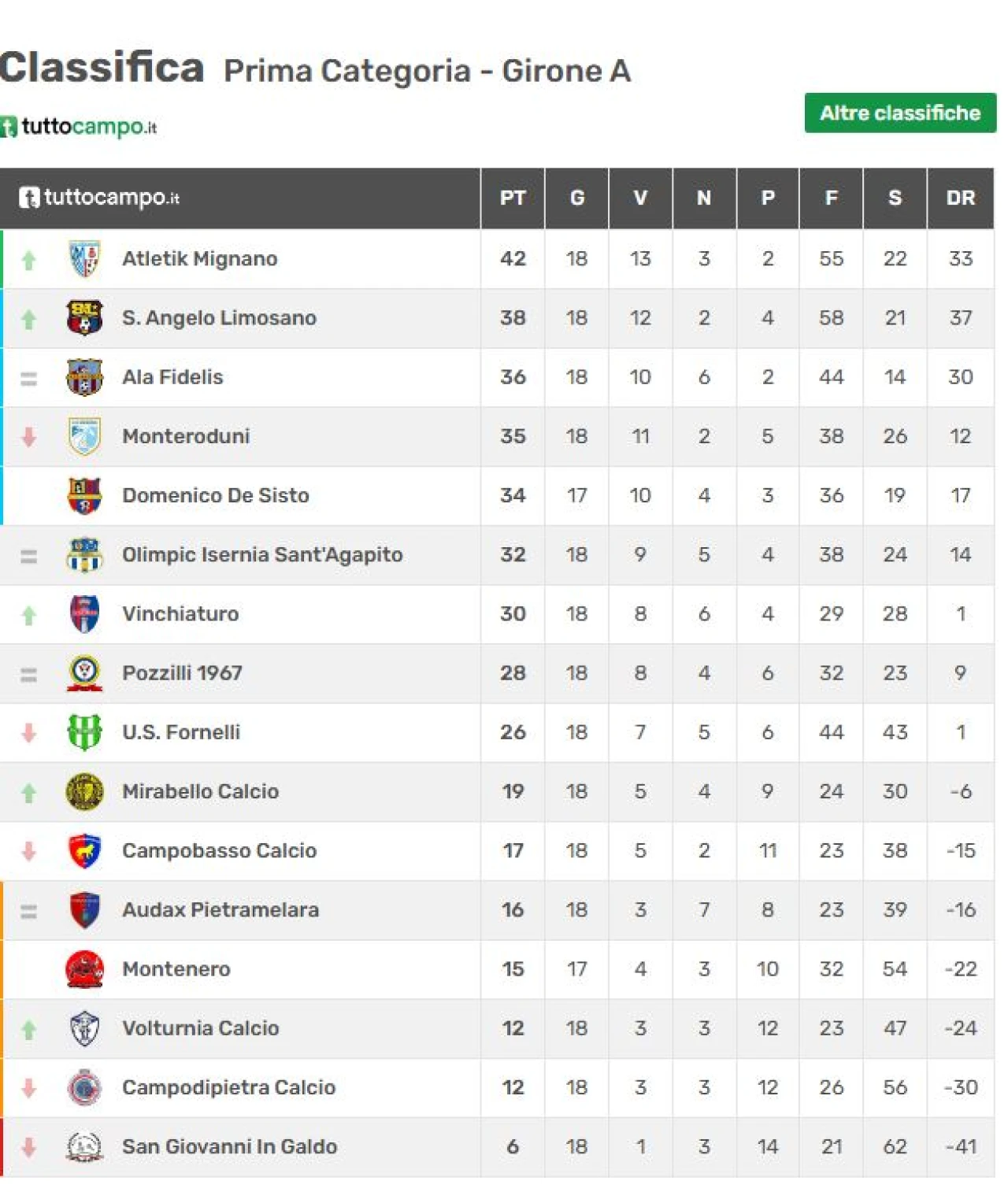Image resolution: width=1008 pixels, height=1192 pixels.
Task: Click the Atletik Mignano team crest
Action: (84, 259)
